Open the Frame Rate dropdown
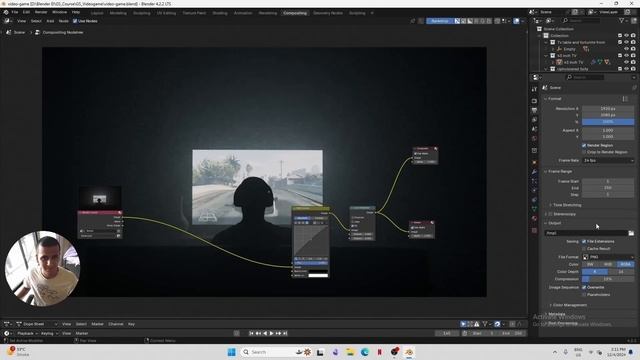 608,161
